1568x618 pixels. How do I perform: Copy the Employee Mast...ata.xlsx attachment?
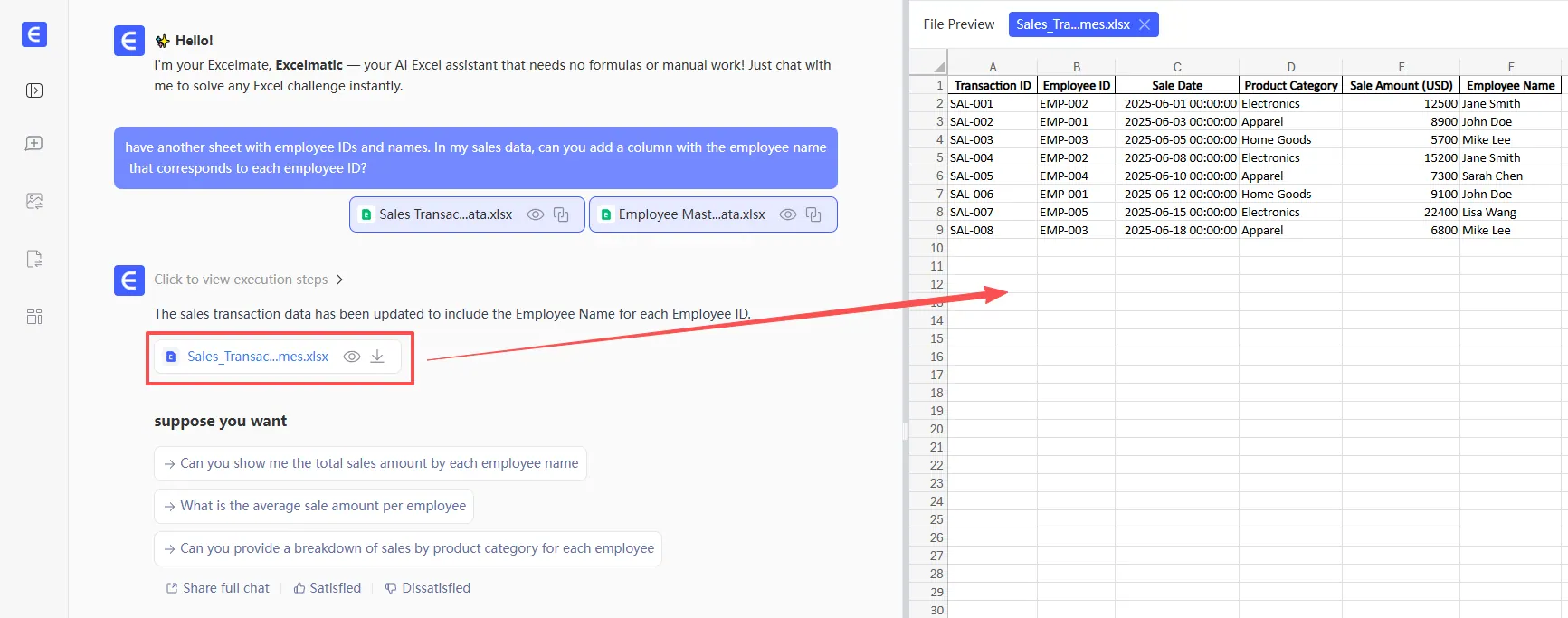tap(813, 214)
